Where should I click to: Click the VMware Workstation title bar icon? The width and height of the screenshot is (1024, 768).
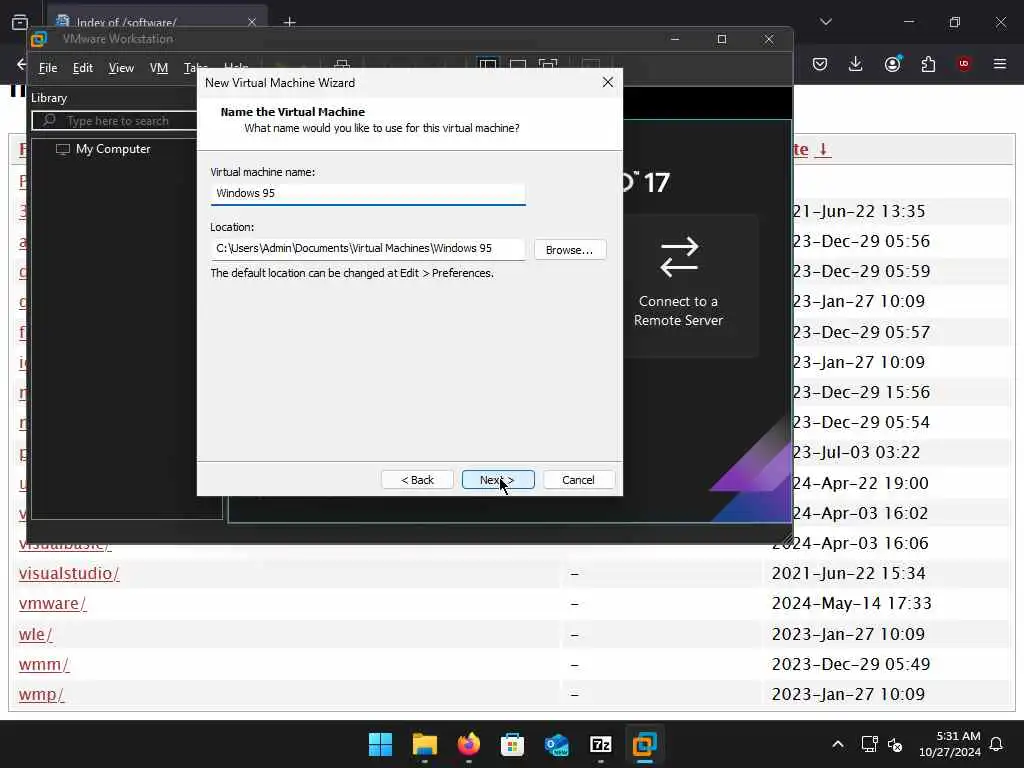pos(39,39)
